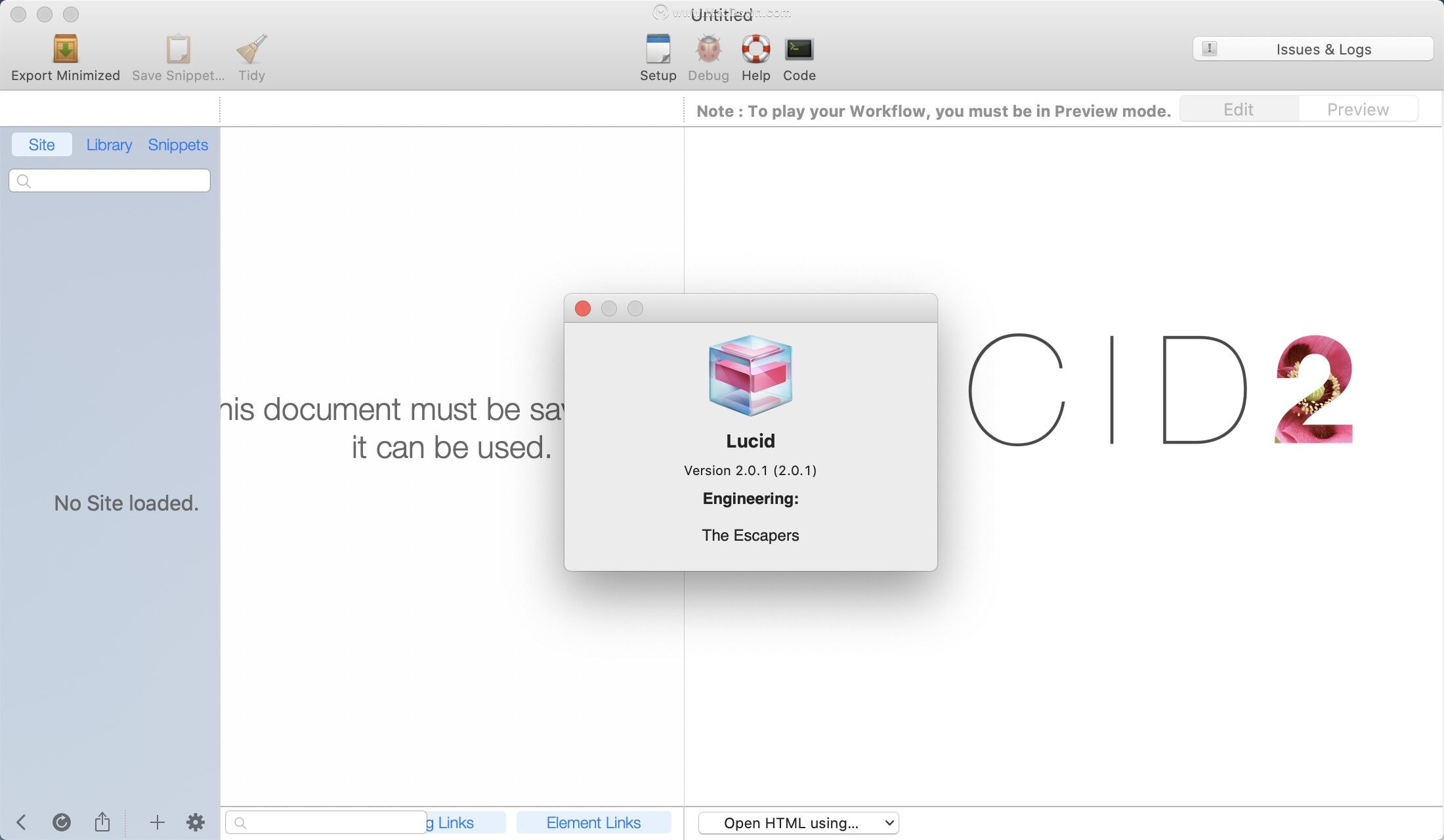Click the Save Snippet clipboard icon
1444x840 pixels.
point(178,49)
